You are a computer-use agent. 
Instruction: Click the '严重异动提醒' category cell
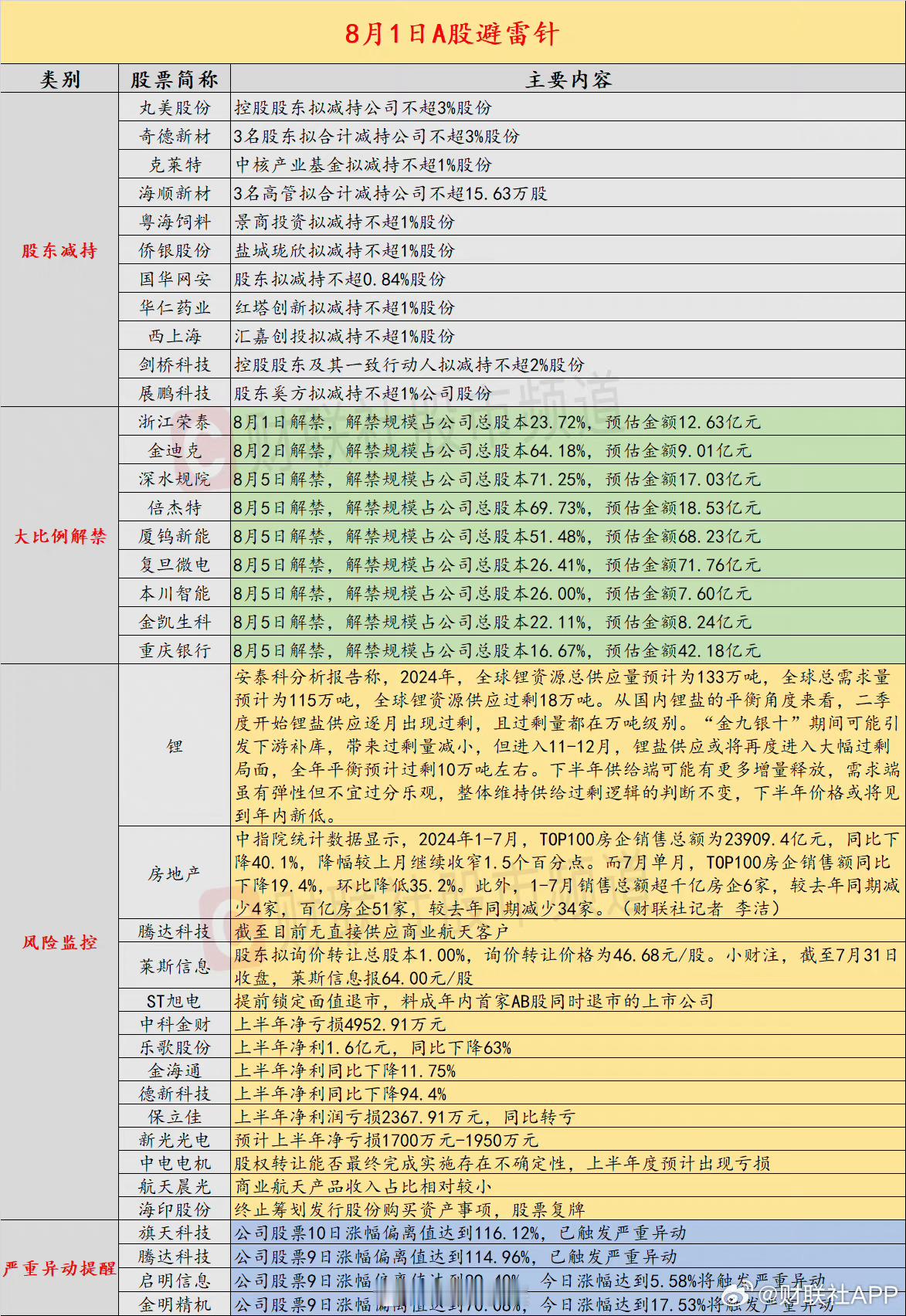(59, 1269)
